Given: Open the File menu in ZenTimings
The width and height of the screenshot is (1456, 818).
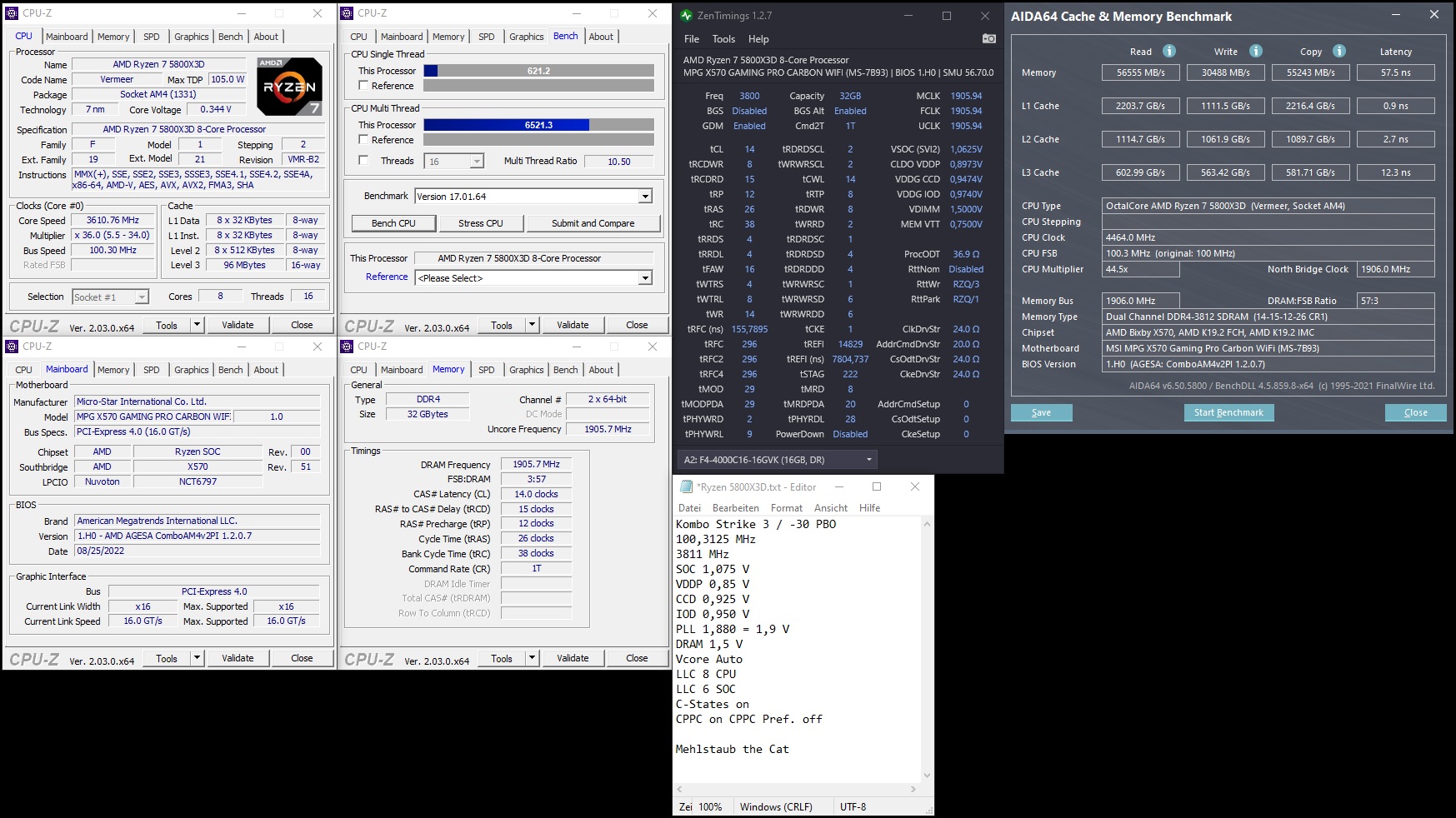Looking at the screenshot, I should click(692, 39).
